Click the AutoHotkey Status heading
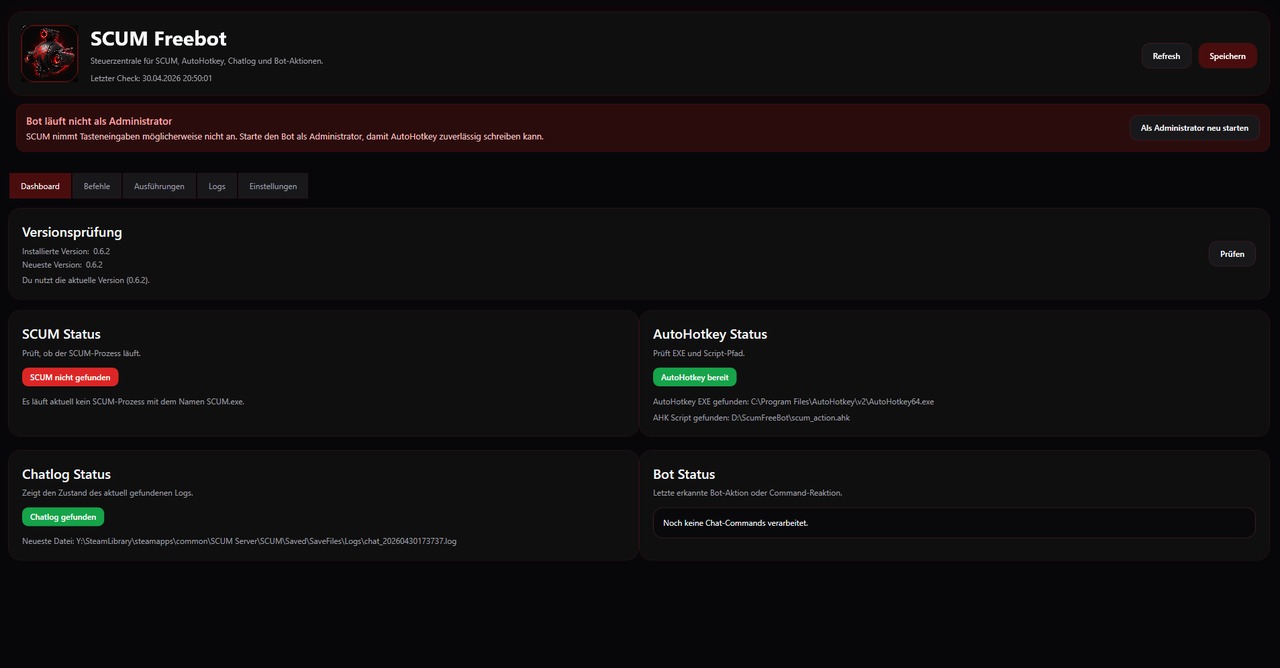Image resolution: width=1280 pixels, height=668 pixels. point(710,334)
